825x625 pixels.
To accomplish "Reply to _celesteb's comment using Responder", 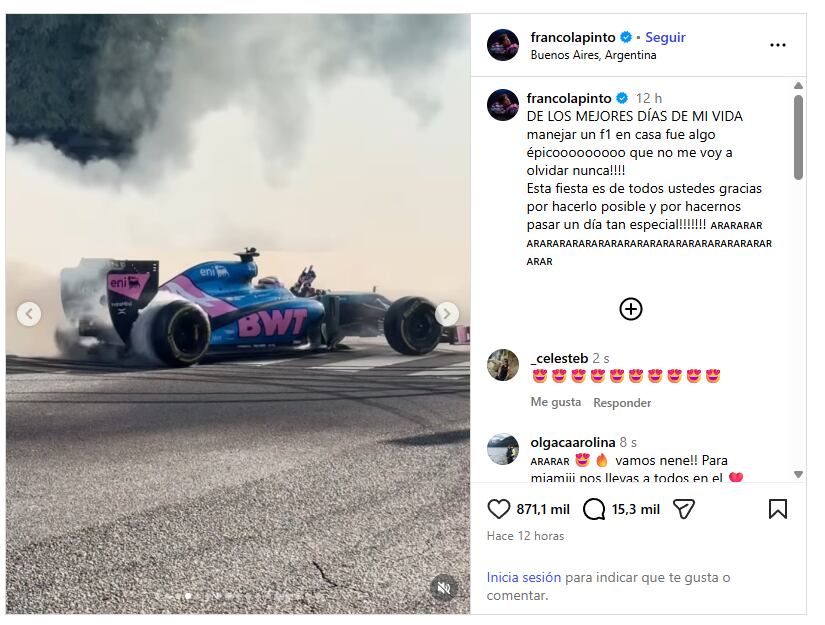I will click(622, 401).
